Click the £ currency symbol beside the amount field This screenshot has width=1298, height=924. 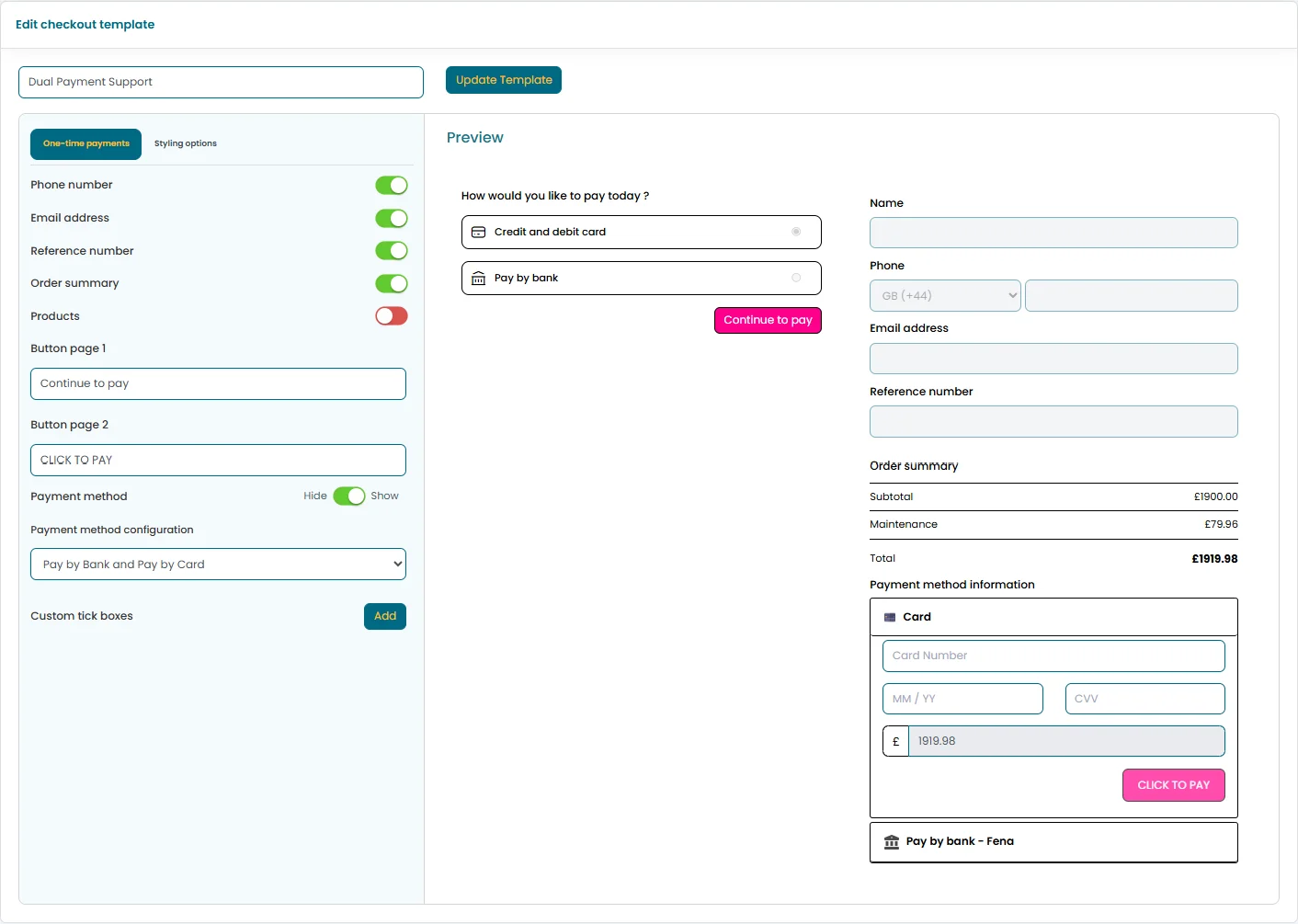895,740
